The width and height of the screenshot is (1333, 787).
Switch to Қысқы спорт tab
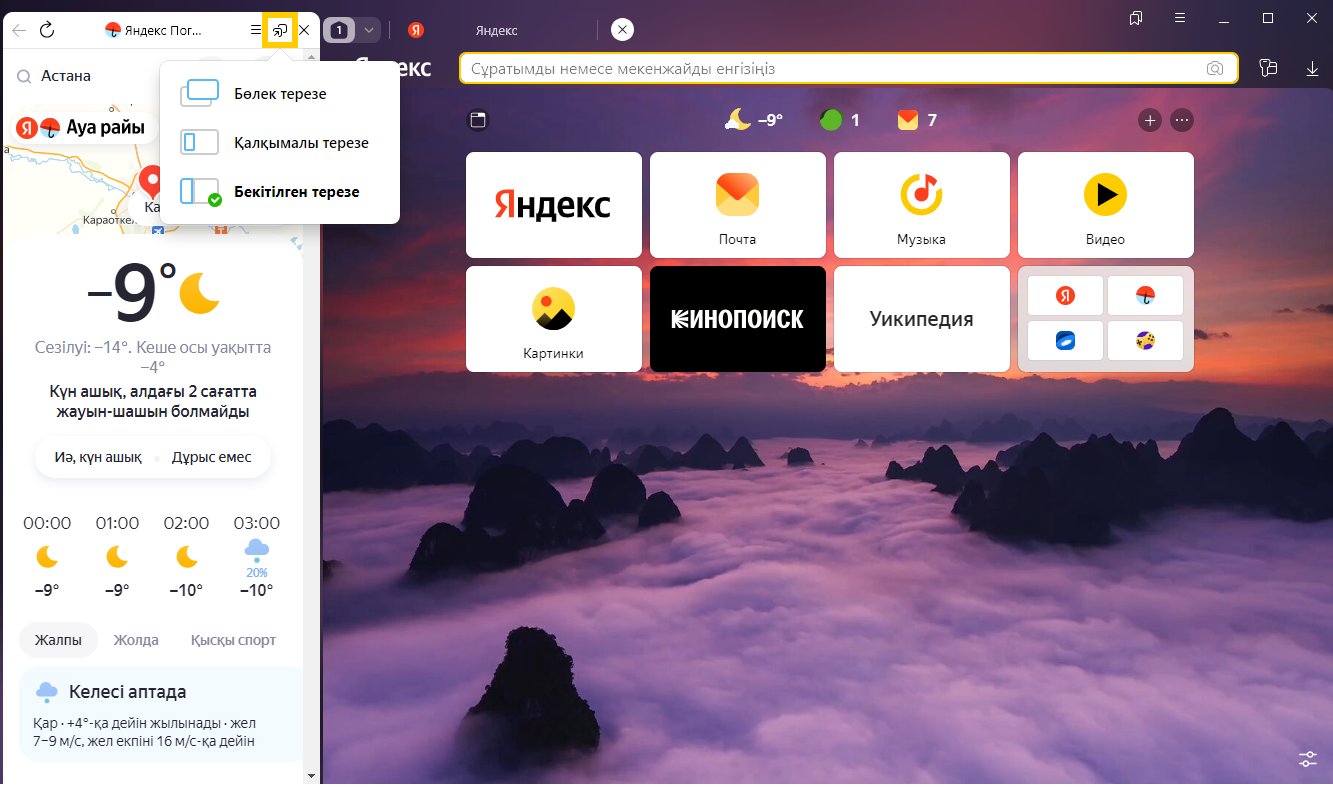tap(233, 640)
